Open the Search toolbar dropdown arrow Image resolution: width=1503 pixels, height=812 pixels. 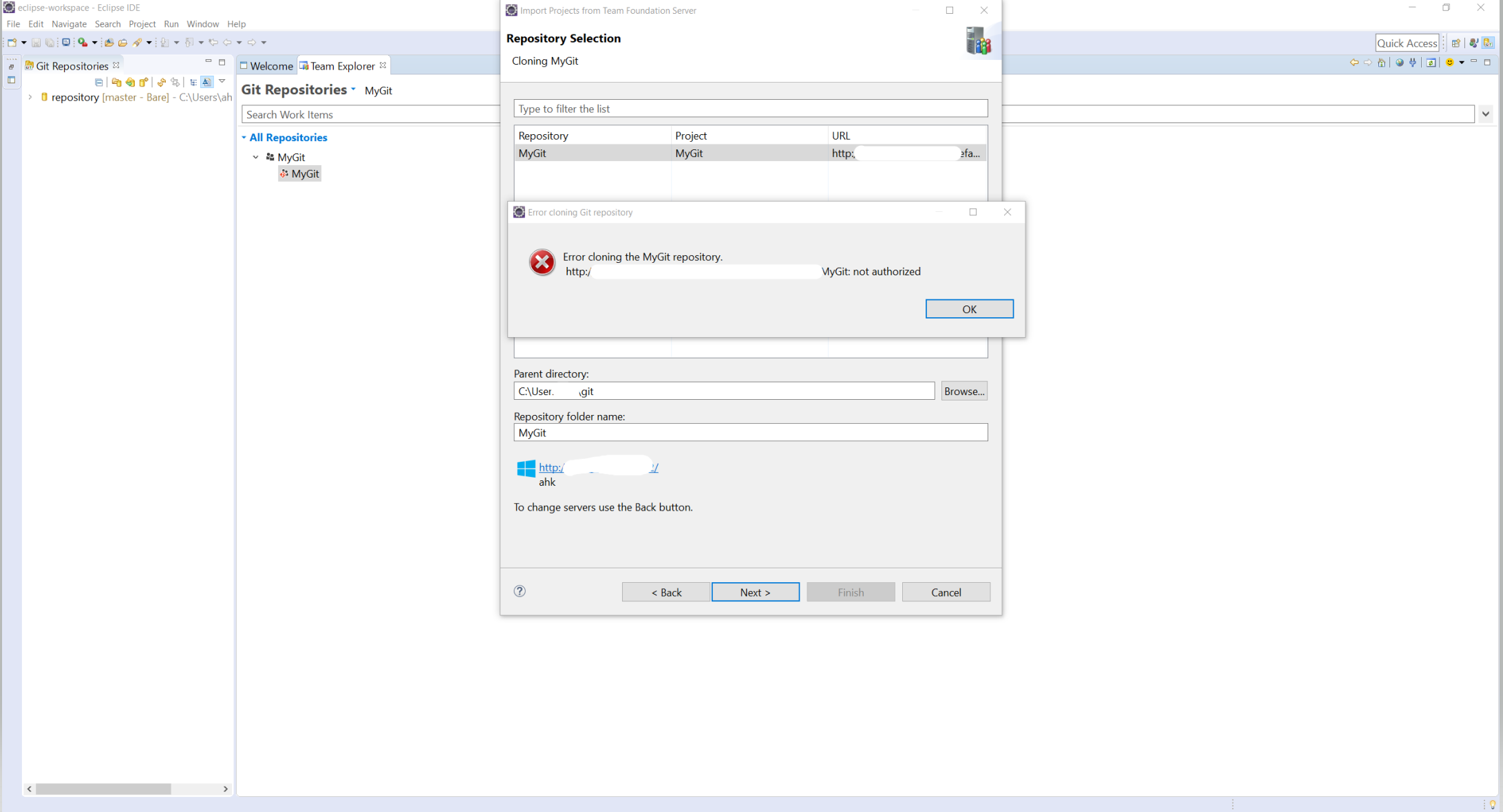pyautogui.click(x=149, y=43)
